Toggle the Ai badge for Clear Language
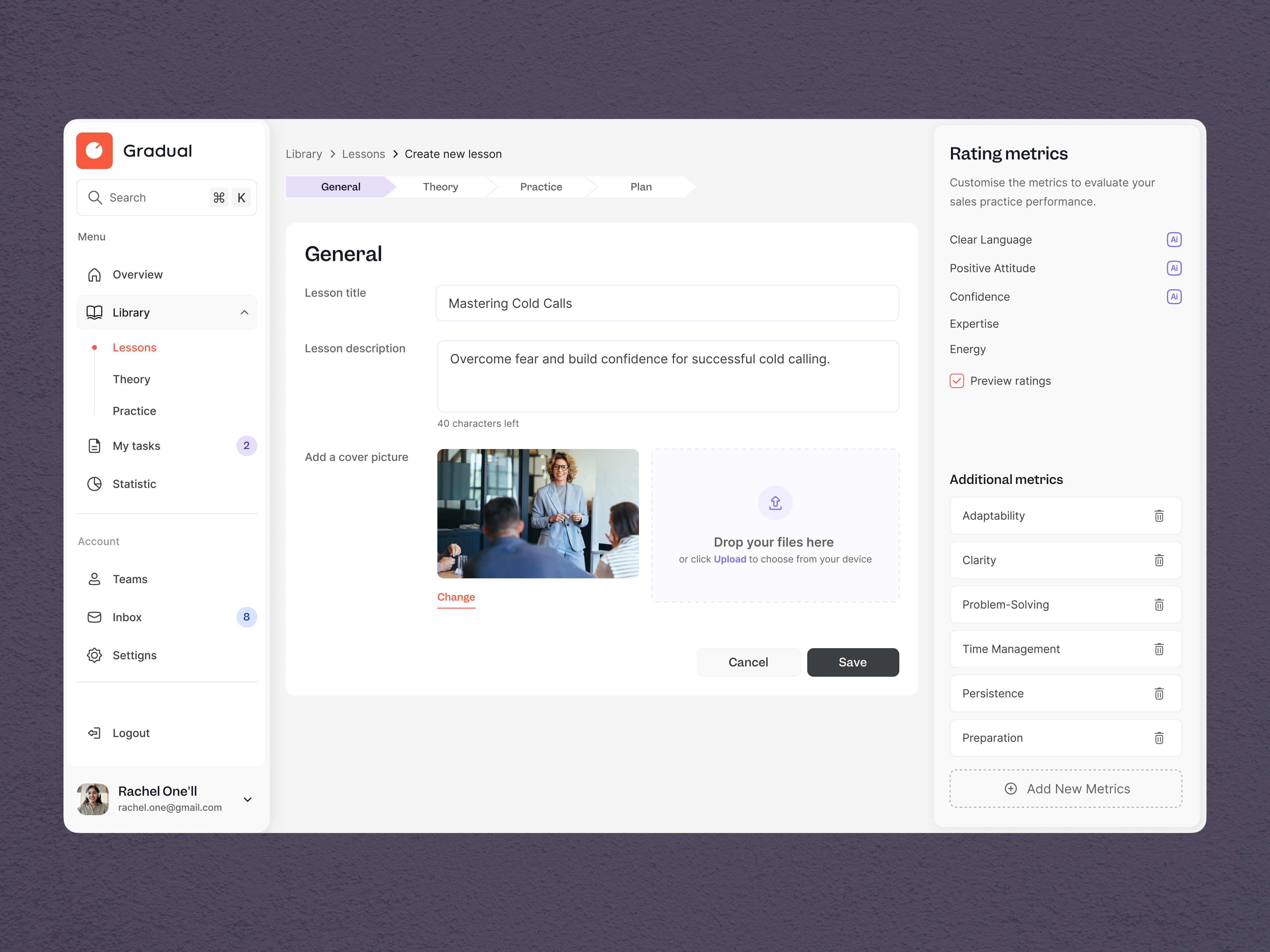This screenshot has width=1270, height=952. coord(1174,239)
